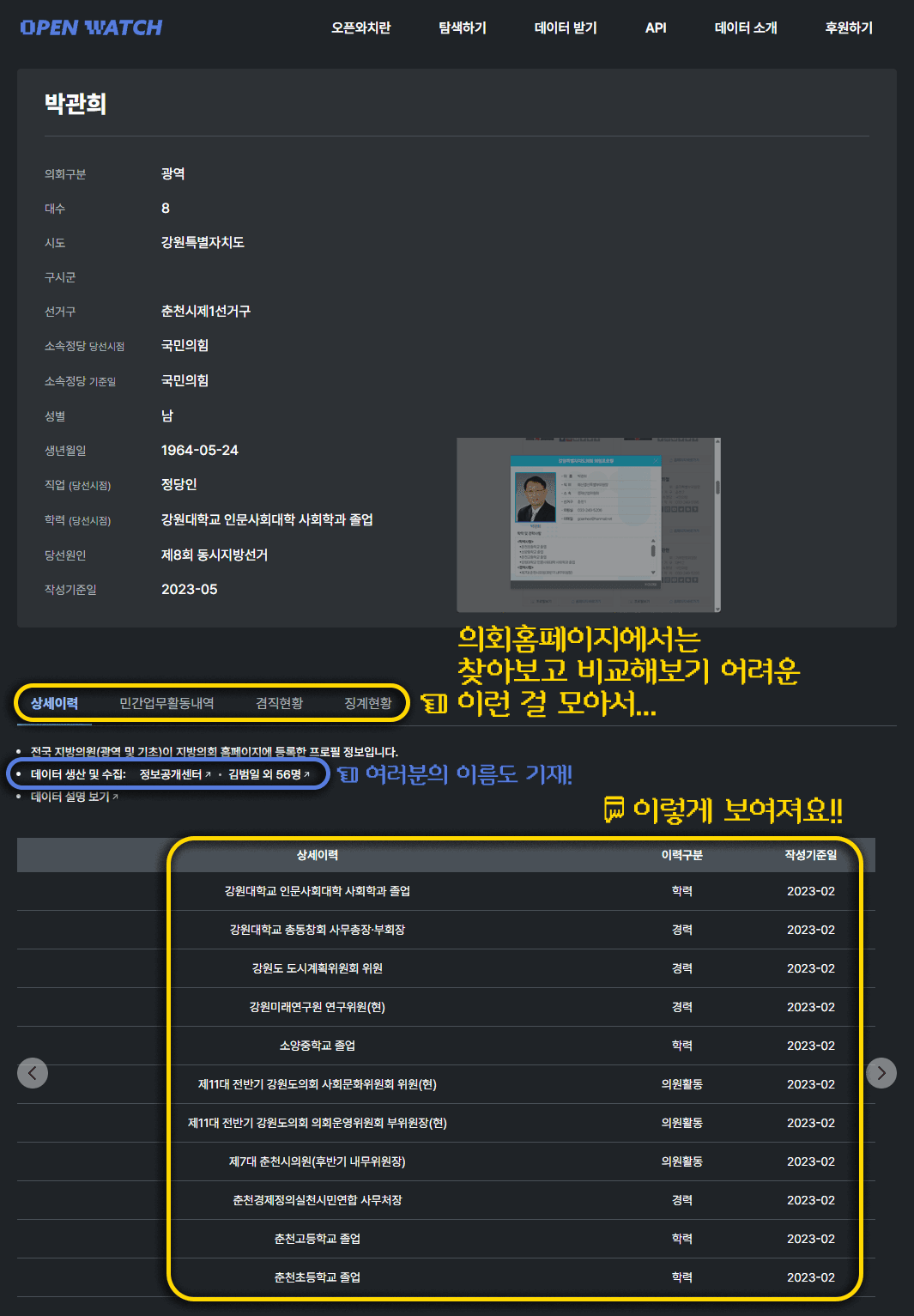Image resolution: width=914 pixels, height=1316 pixels.
Task: Open the API menu link
Action: point(656,27)
